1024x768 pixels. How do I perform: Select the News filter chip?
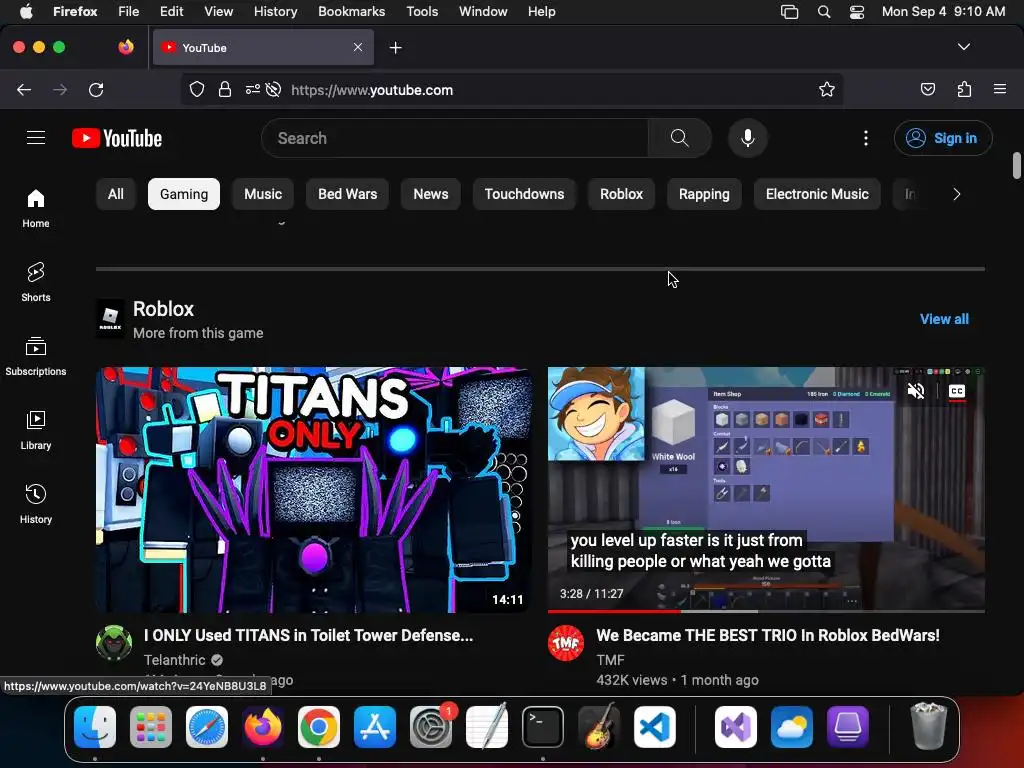point(431,194)
